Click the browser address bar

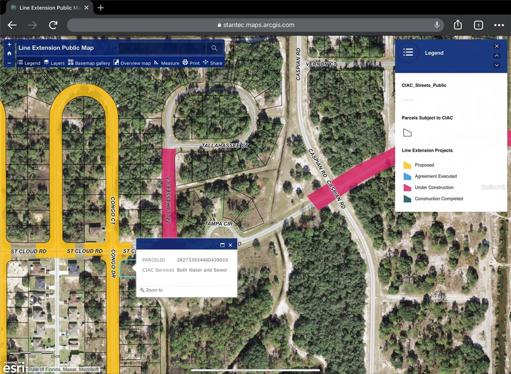pyautogui.click(x=255, y=25)
